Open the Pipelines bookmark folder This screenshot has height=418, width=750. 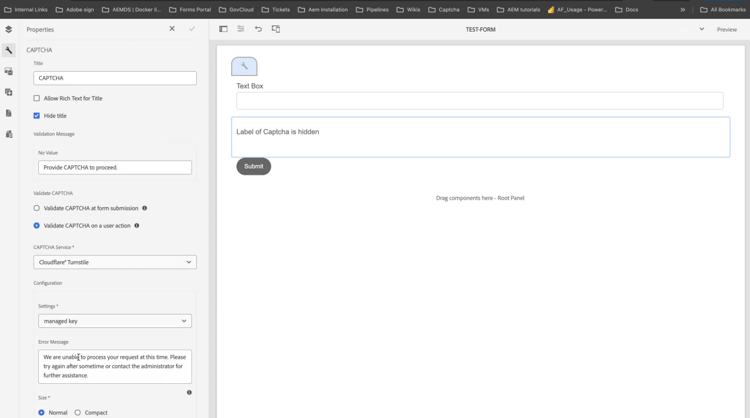[x=372, y=10]
